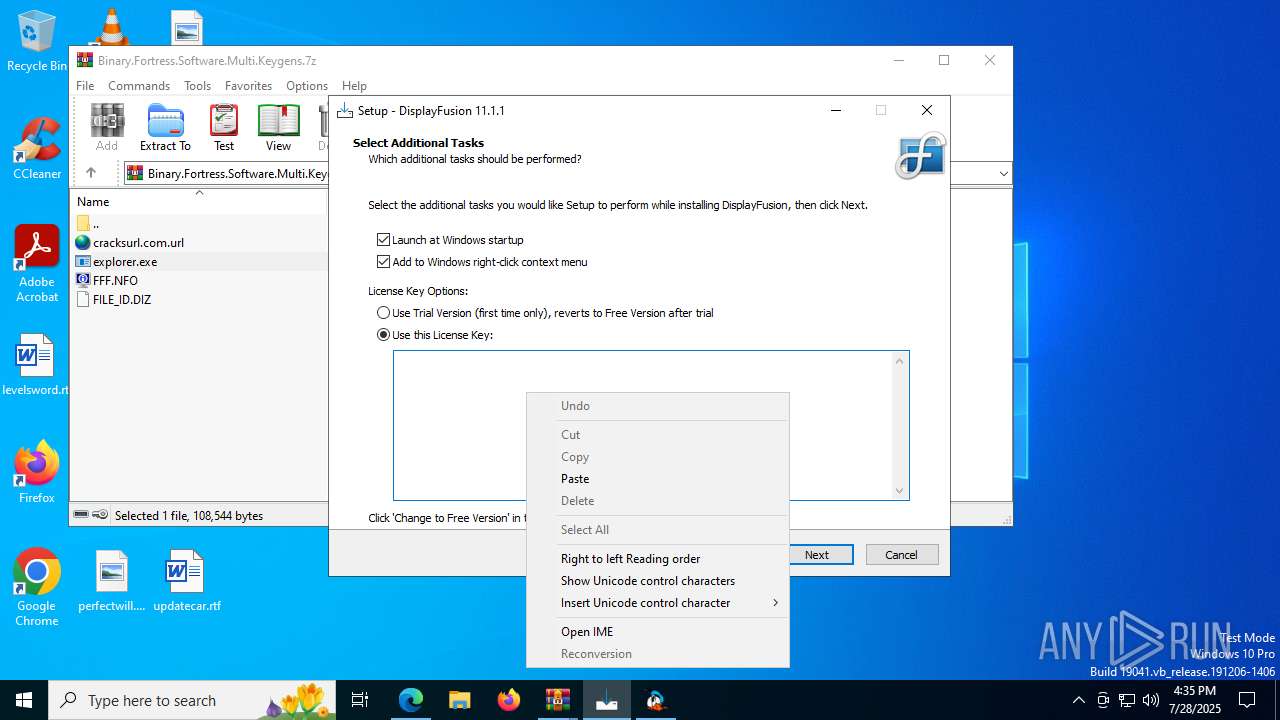Expand Insert Unicode control character submenu
1280x720 pixels.
658,603
